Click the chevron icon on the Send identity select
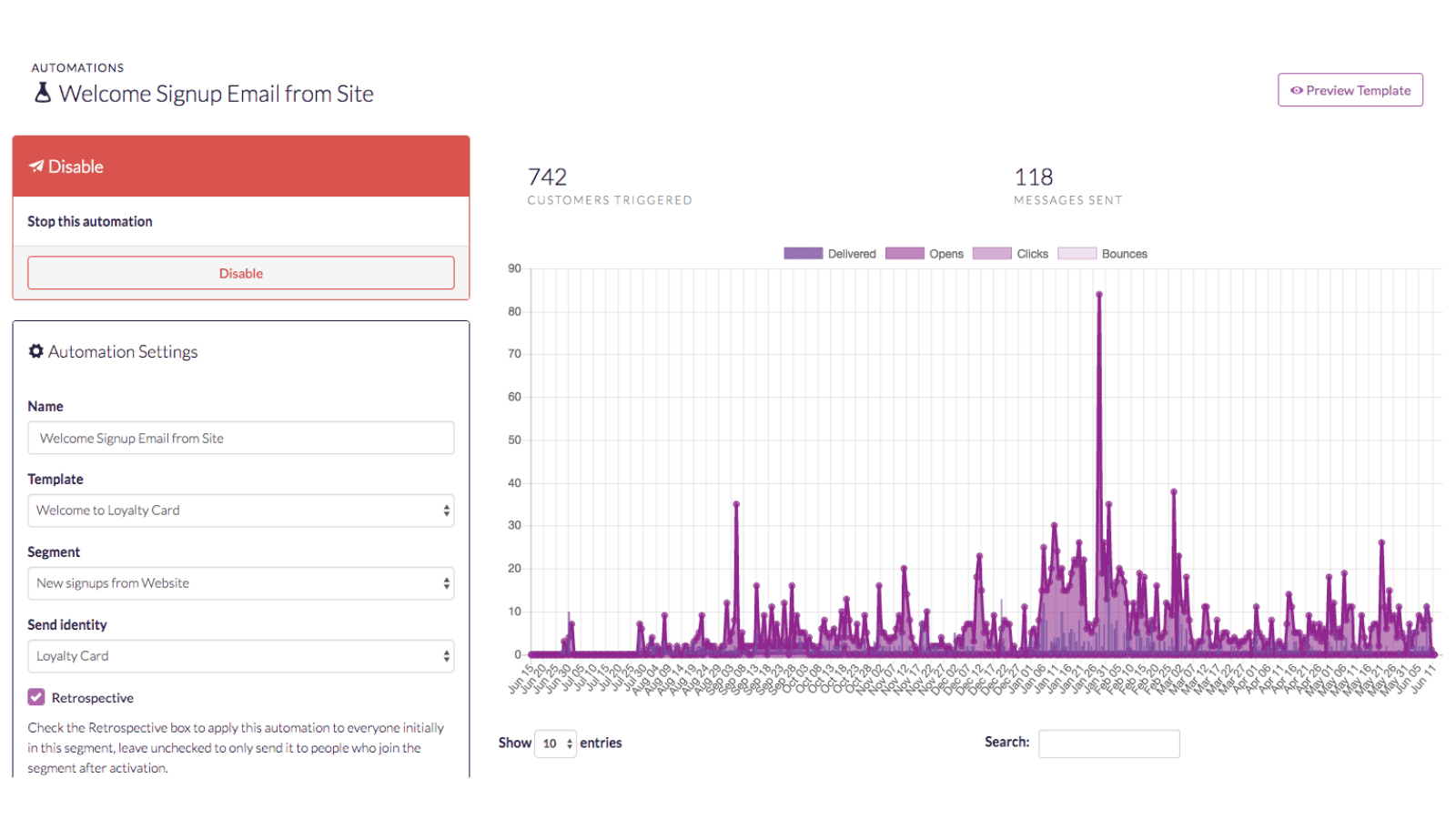 [446, 656]
